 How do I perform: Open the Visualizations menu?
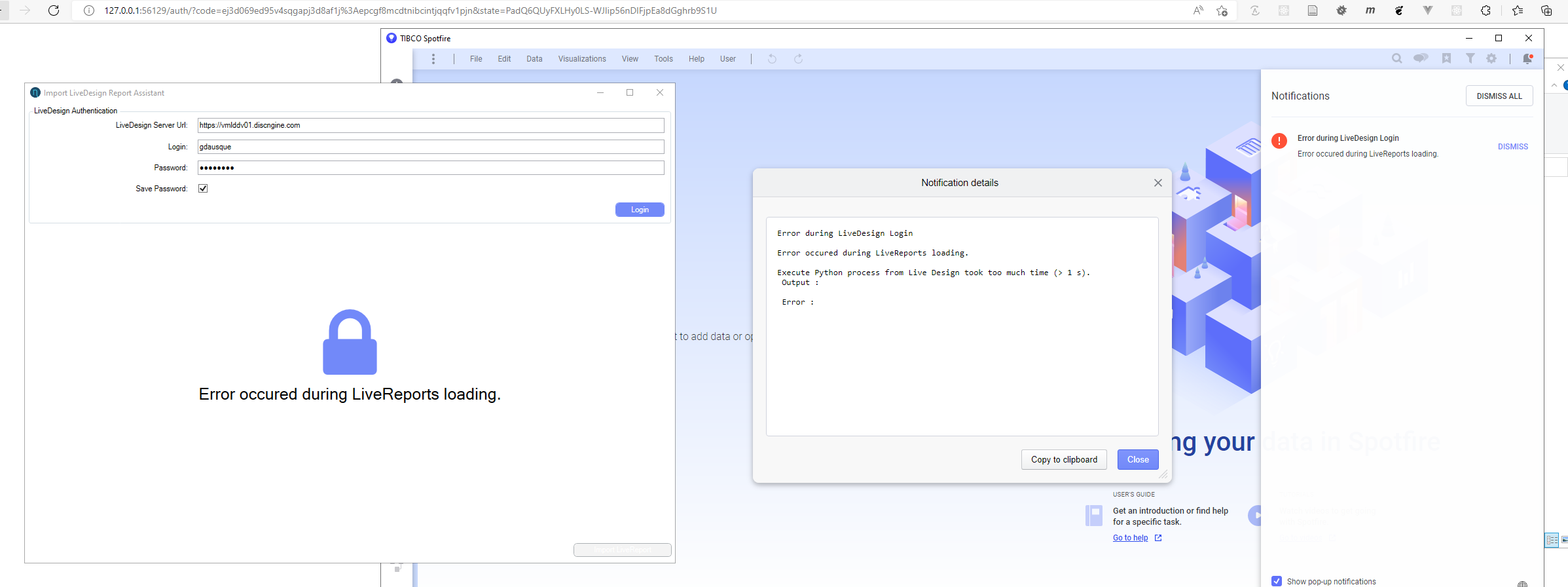tap(582, 59)
